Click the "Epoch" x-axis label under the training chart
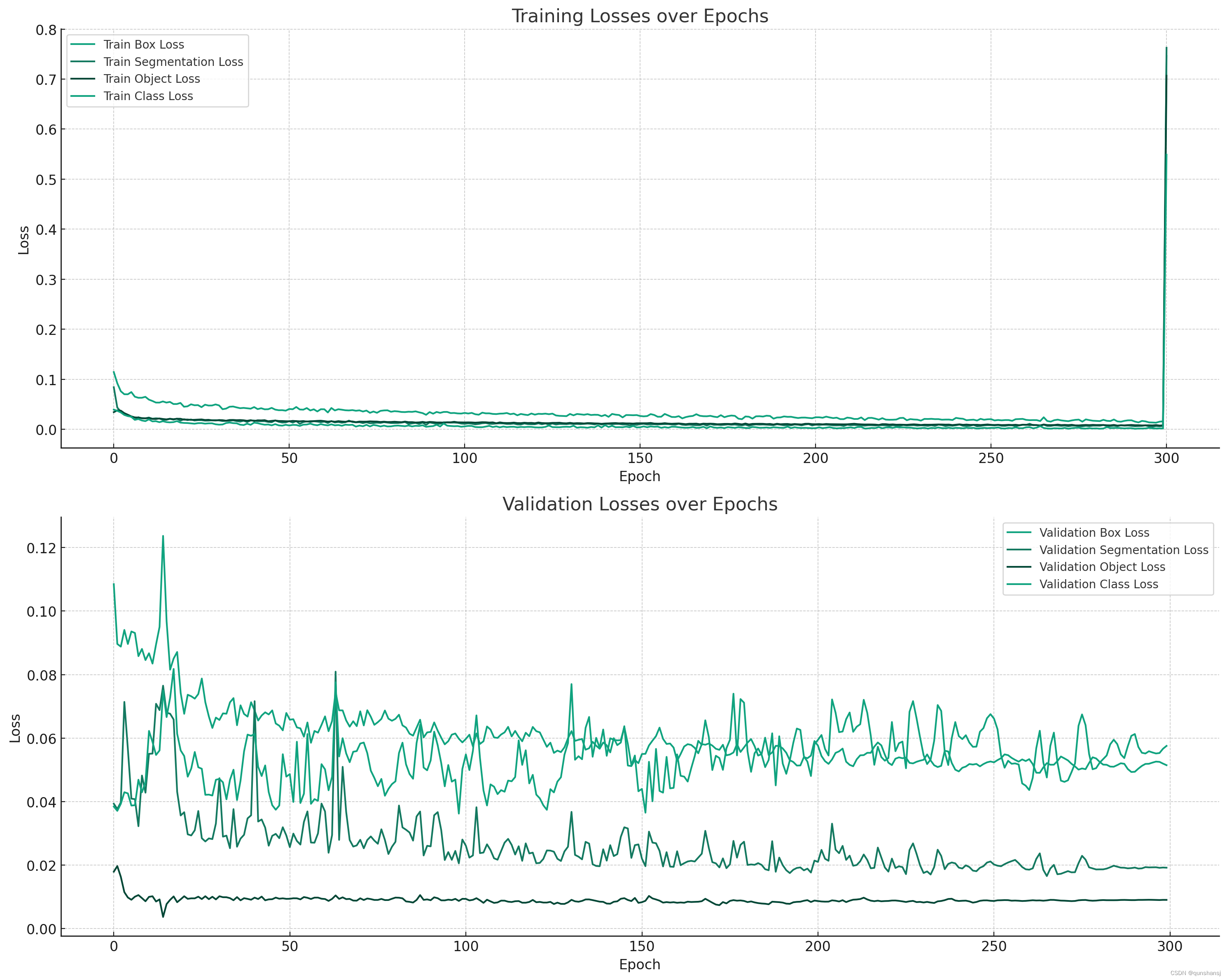Screen dimensions: 1227x980 click(x=640, y=477)
